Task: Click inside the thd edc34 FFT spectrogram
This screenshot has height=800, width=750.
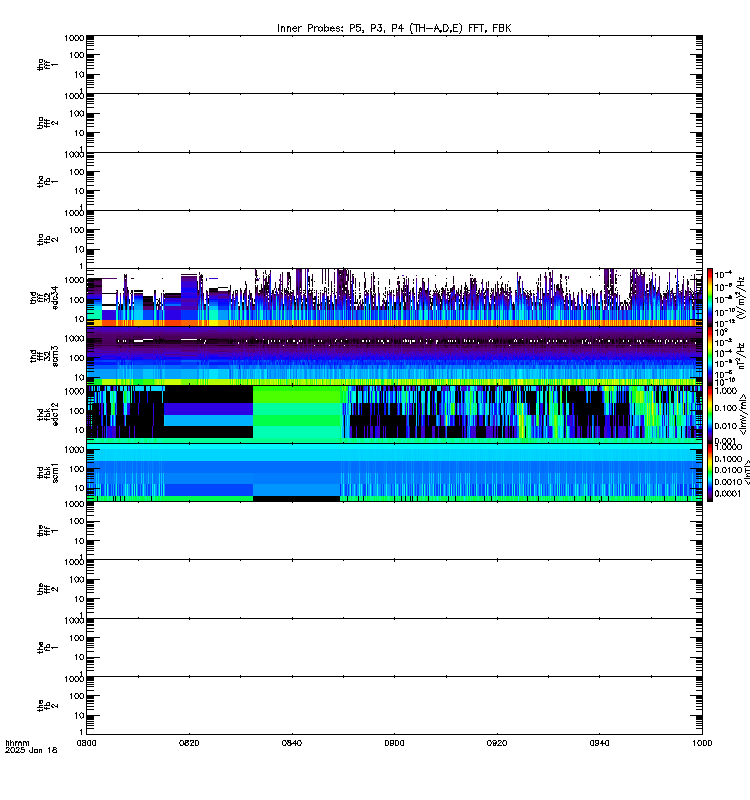Action: click(x=394, y=298)
